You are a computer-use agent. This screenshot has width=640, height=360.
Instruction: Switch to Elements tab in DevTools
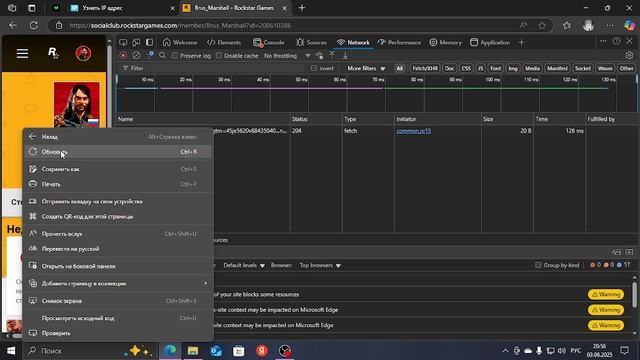(224, 42)
